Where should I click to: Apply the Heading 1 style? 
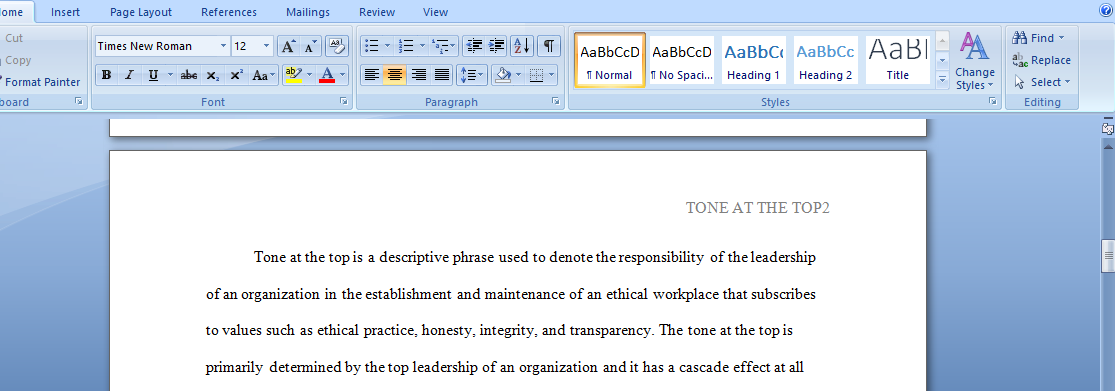(x=753, y=60)
